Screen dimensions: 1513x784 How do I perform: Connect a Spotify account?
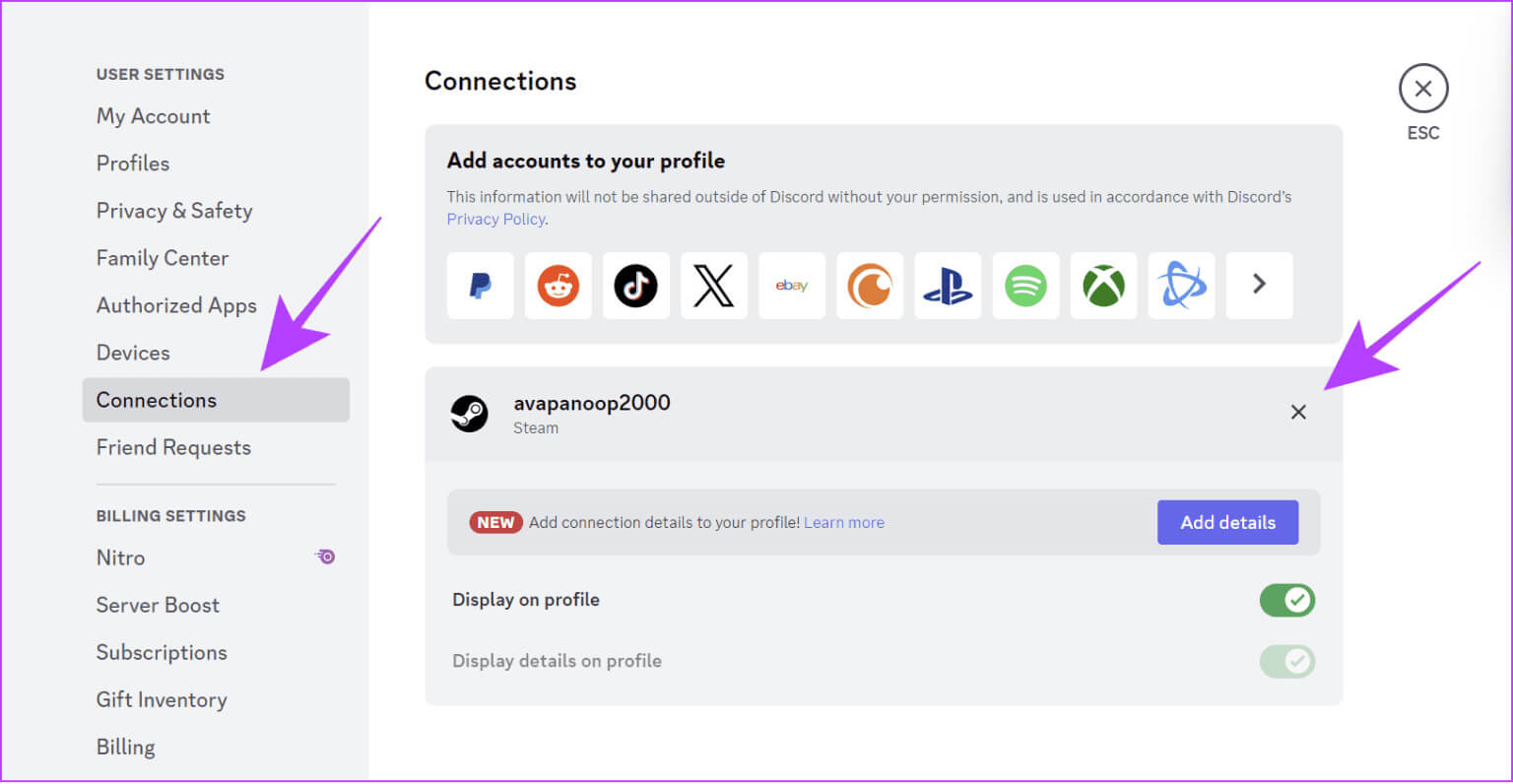click(x=1025, y=286)
